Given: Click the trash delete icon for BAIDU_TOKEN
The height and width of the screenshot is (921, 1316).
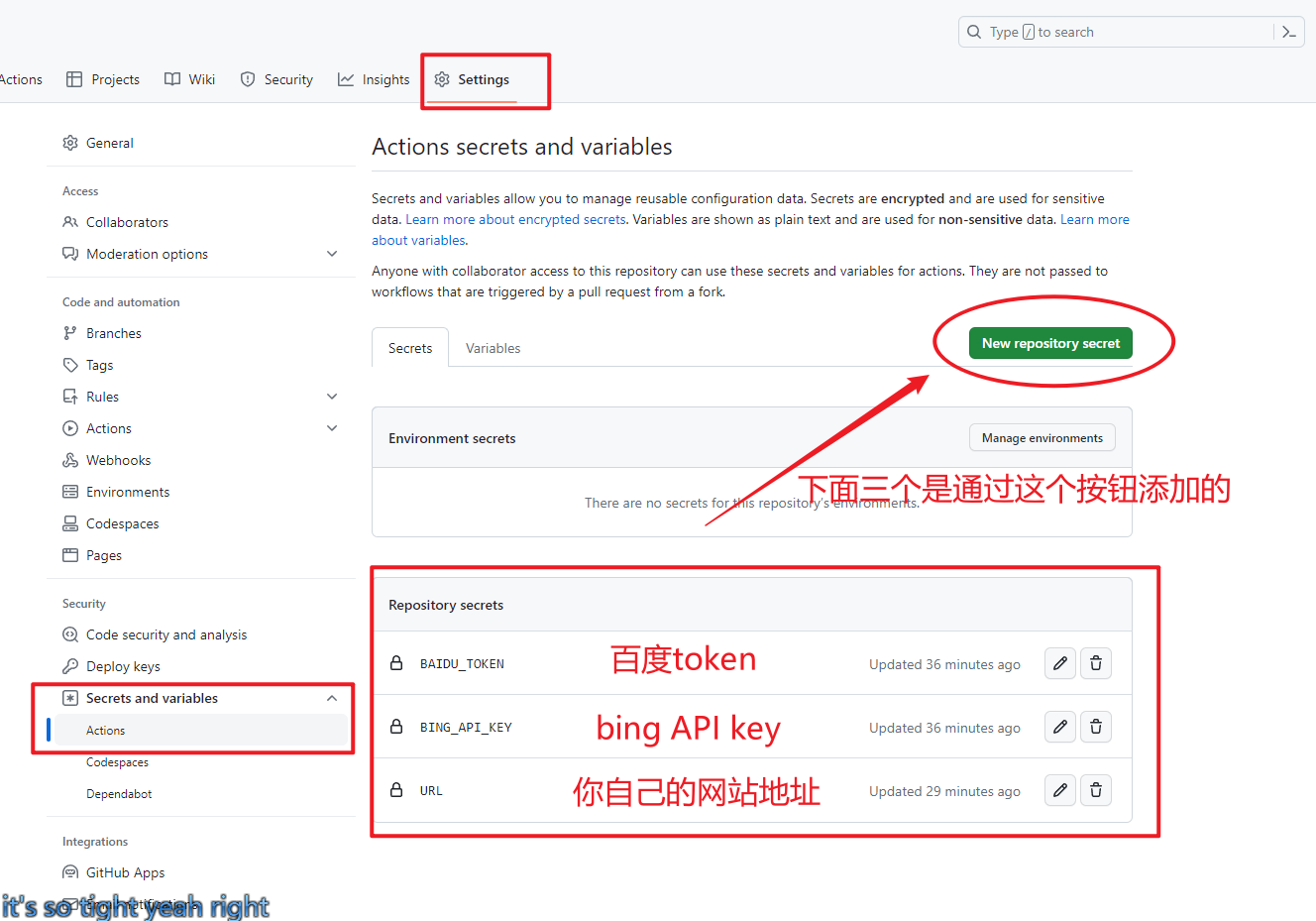Looking at the screenshot, I should click(1095, 663).
